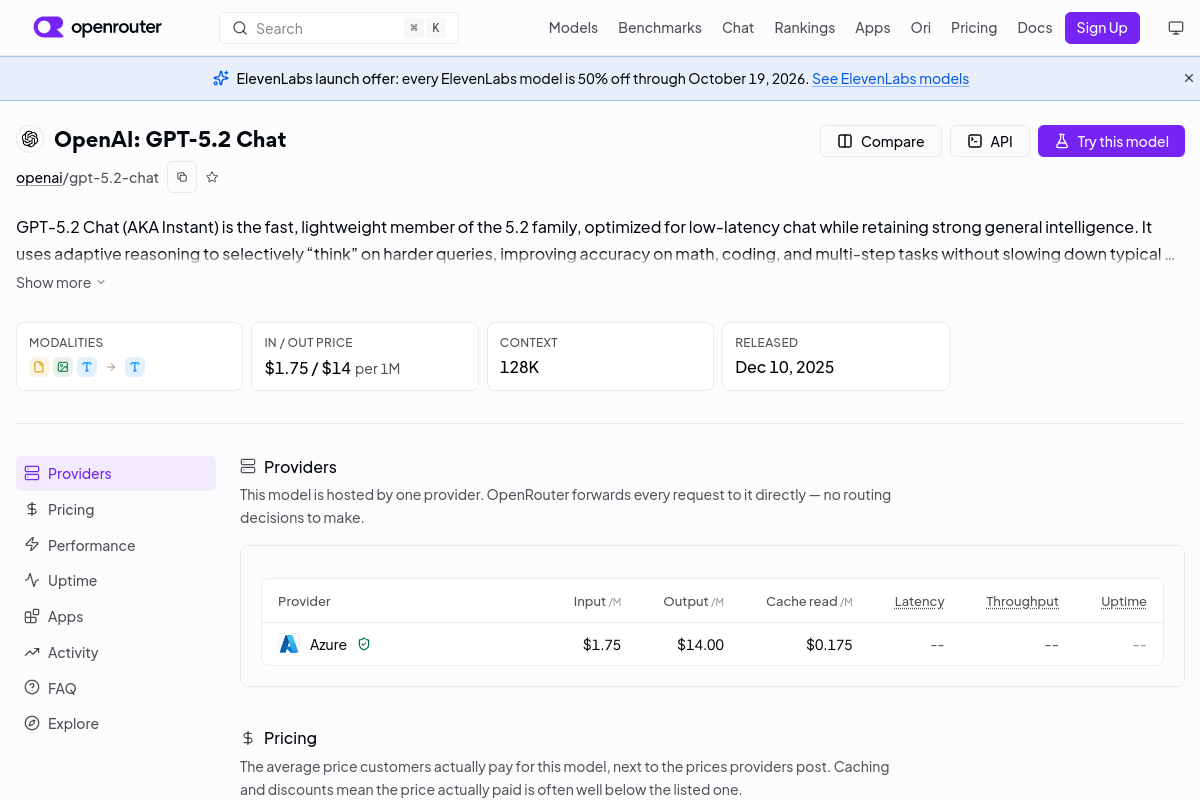
Task: Open the openai organization link
Action: pyautogui.click(x=39, y=178)
